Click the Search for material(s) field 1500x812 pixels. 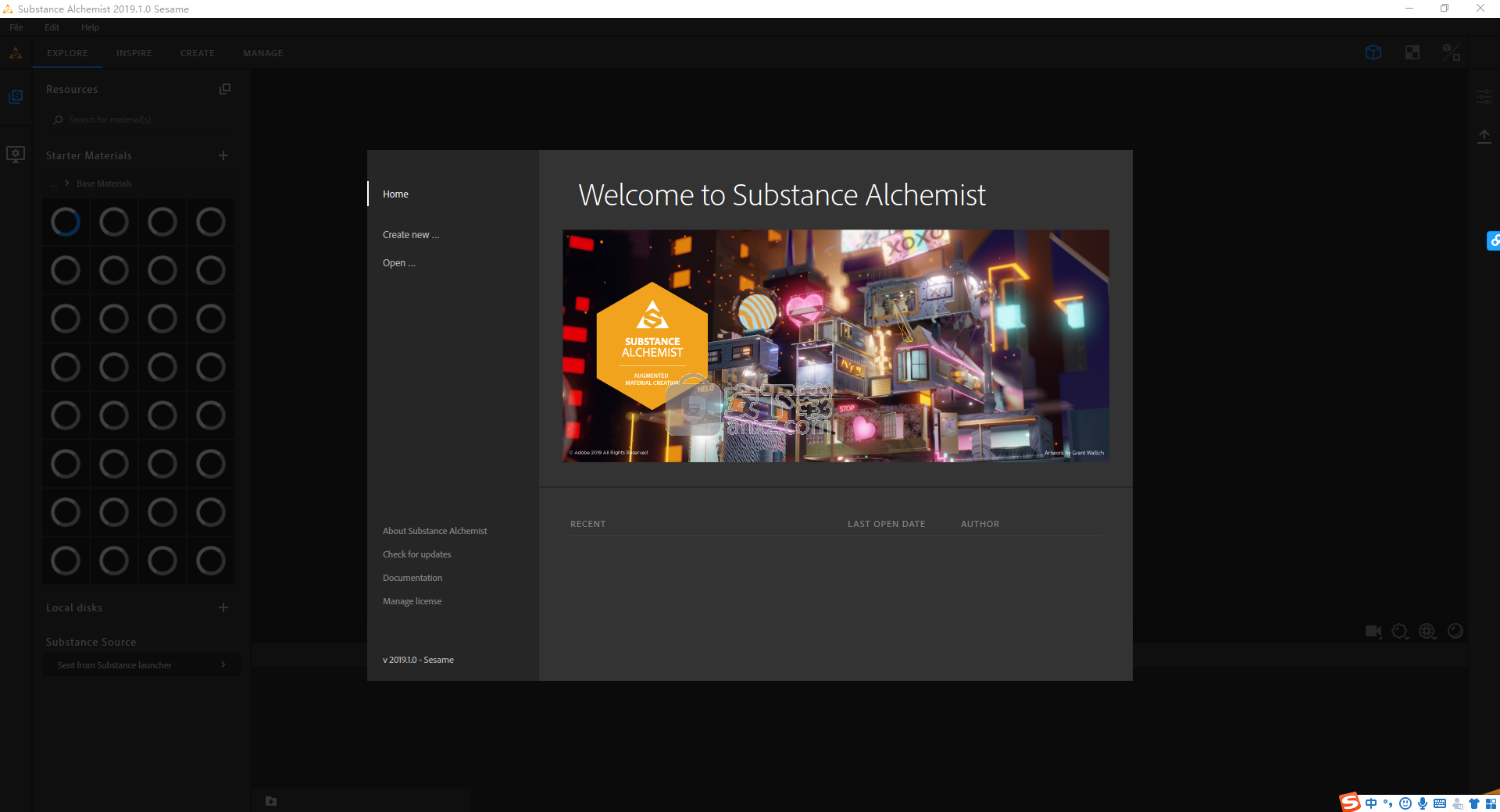[x=141, y=119]
